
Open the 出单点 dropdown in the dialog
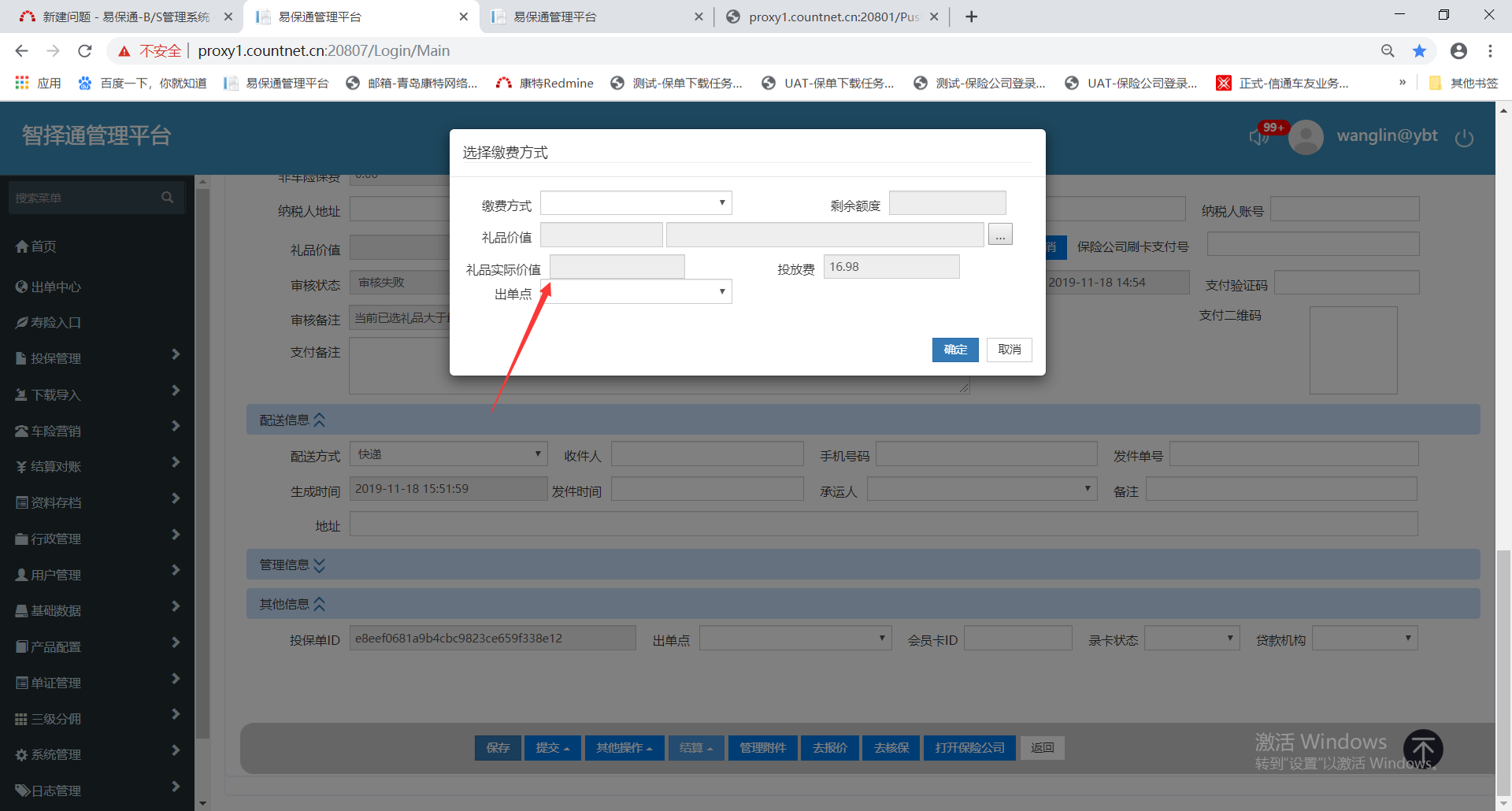click(636, 292)
